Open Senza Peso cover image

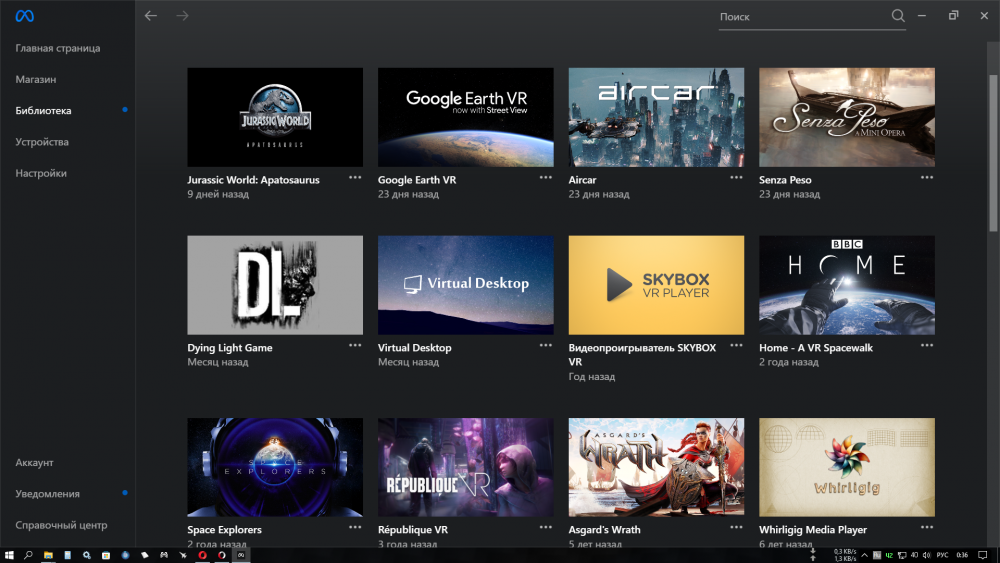(x=847, y=117)
